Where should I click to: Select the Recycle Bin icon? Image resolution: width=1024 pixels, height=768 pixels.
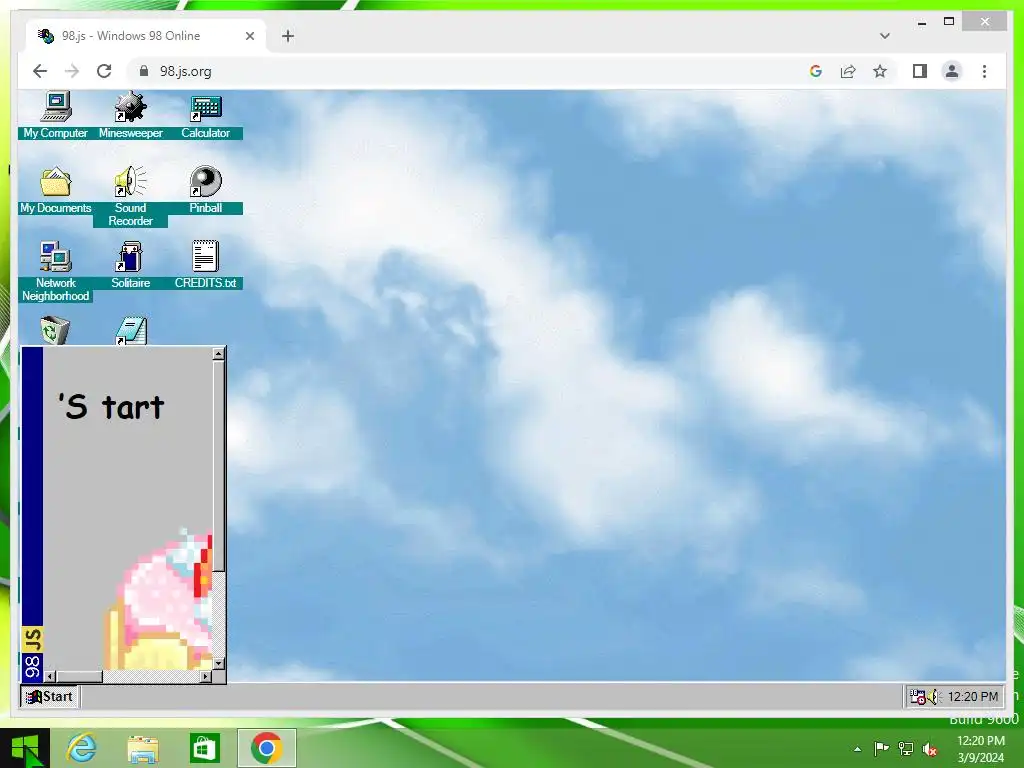pos(56,330)
